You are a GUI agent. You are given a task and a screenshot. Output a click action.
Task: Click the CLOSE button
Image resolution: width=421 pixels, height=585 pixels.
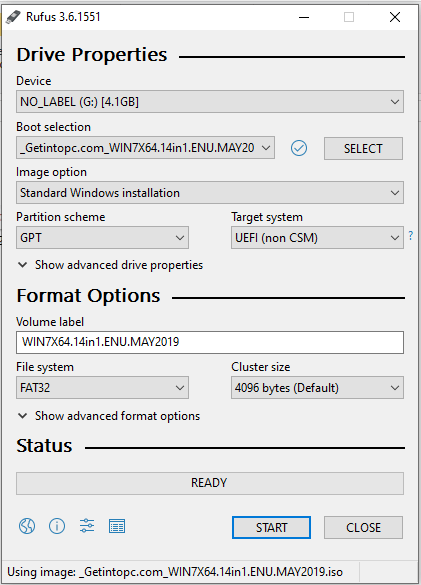pyautogui.click(x=363, y=528)
